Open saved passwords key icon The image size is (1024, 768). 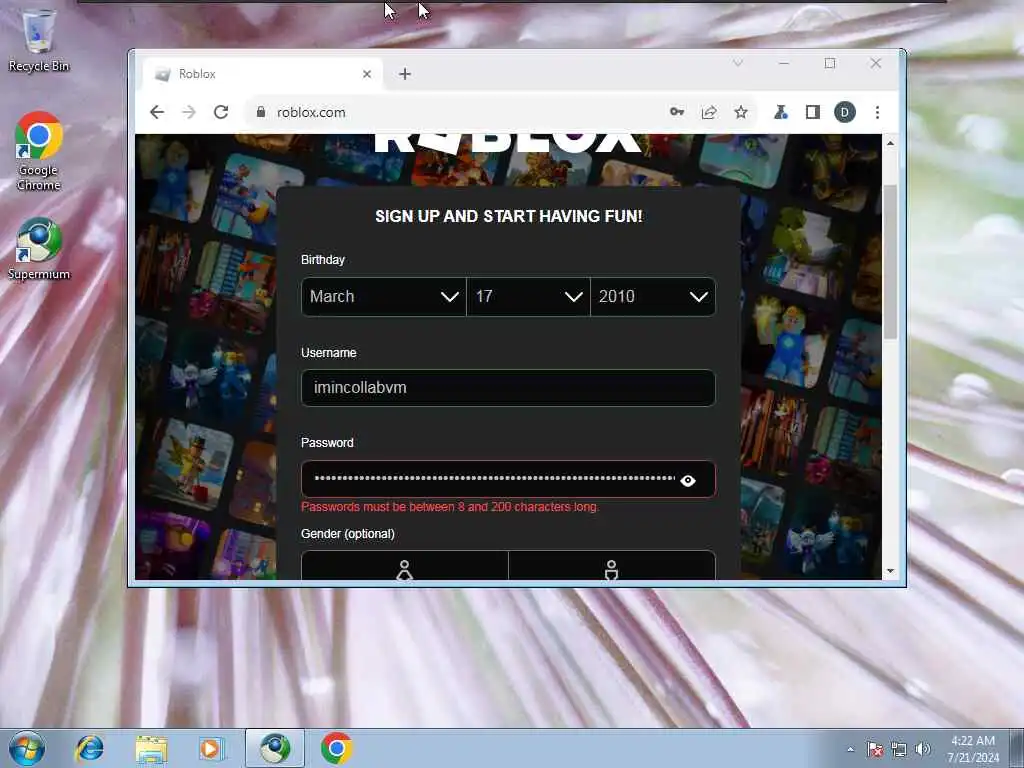(x=677, y=112)
